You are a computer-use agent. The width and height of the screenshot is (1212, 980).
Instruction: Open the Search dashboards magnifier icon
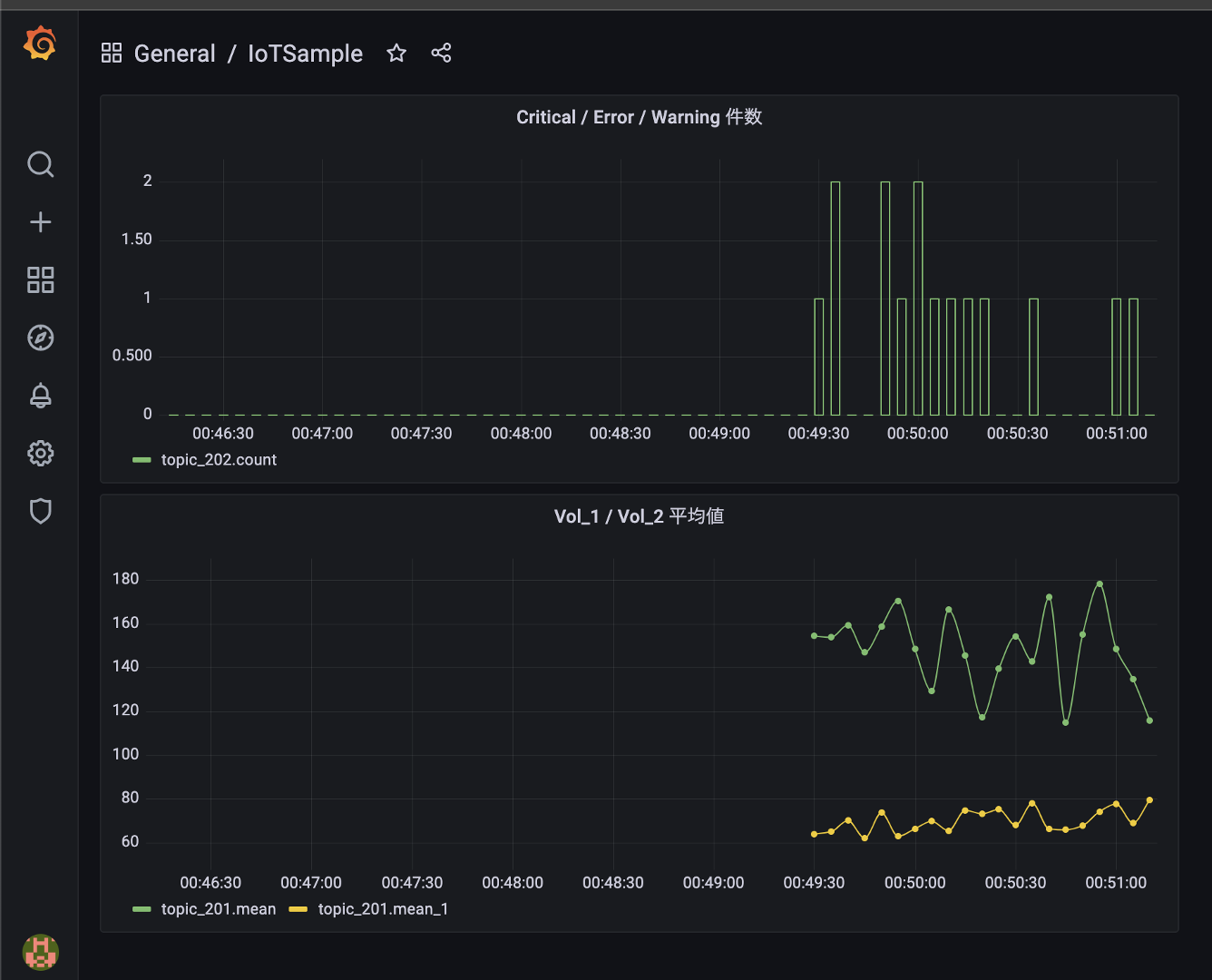point(40,164)
